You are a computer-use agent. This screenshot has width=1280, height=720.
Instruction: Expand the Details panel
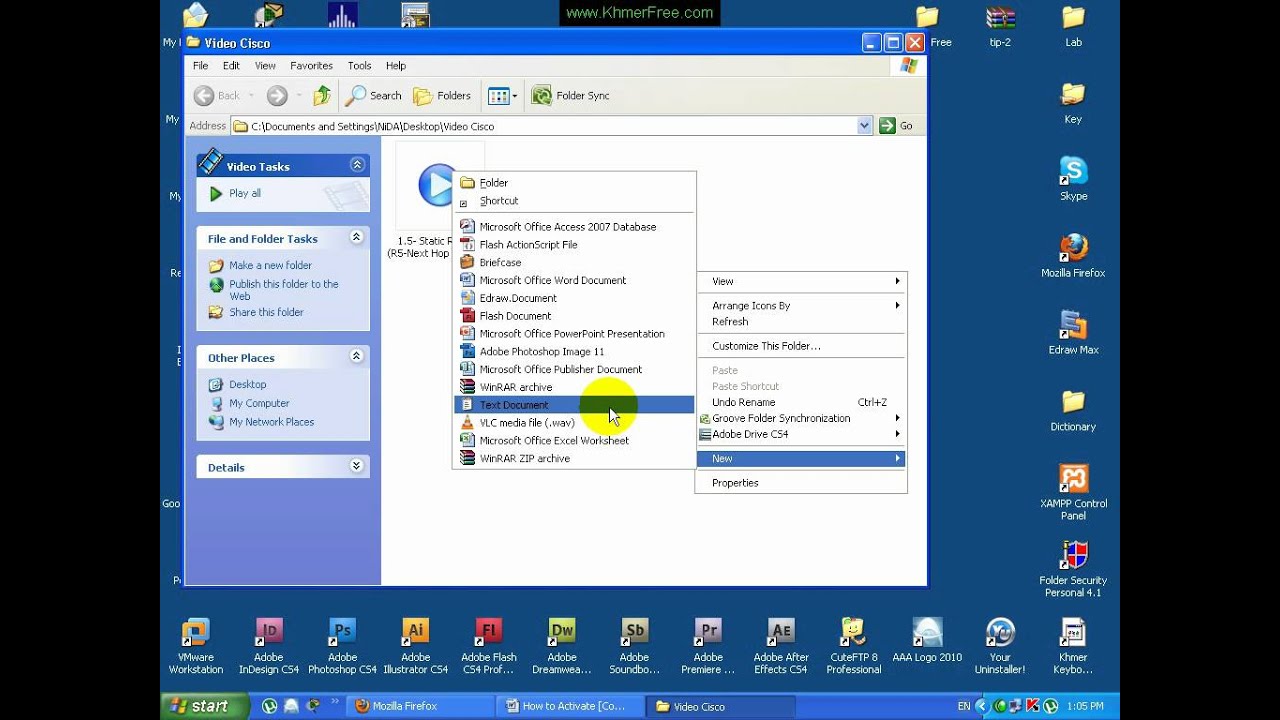pos(356,466)
